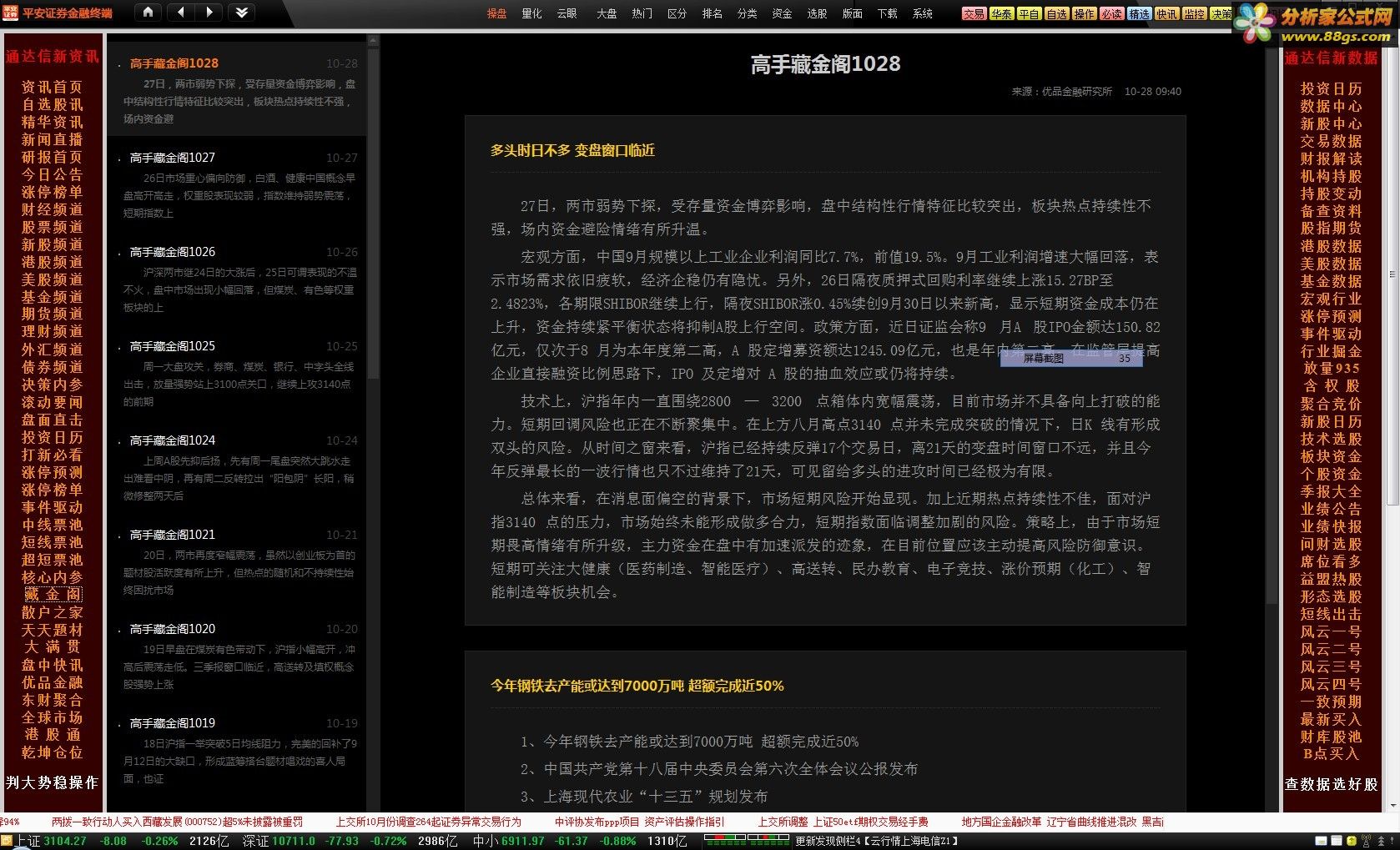This screenshot has width=1400, height=850.
Task: Open the 量化 menu
Action: (x=531, y=13)
